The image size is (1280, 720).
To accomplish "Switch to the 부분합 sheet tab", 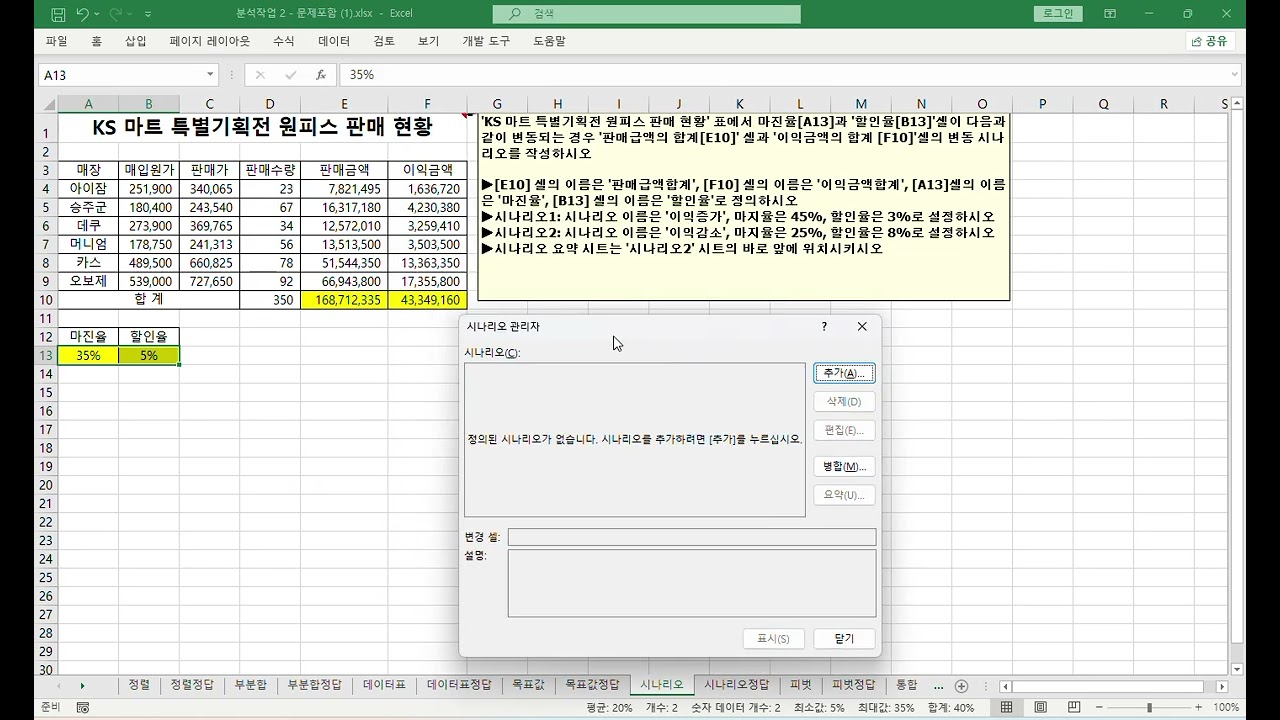I will point(250,685).
